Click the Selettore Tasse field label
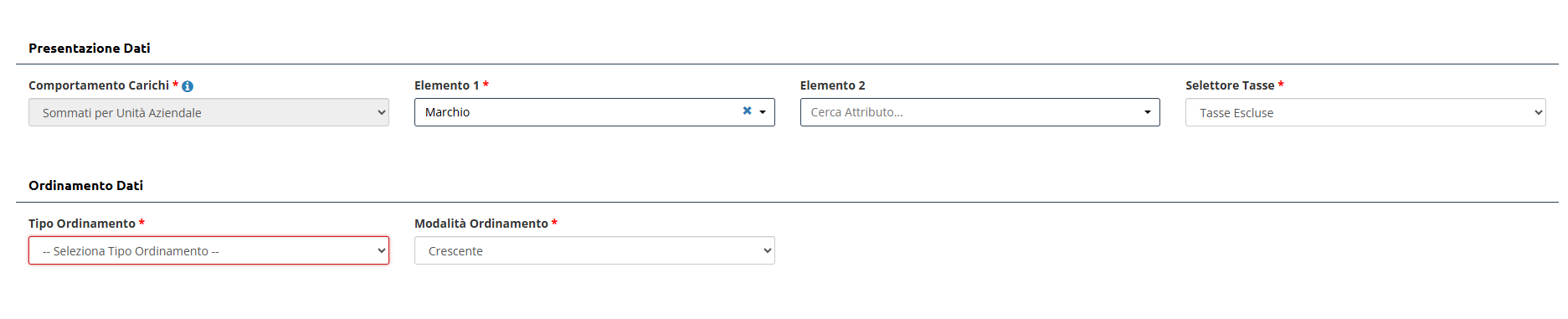The image size is (1568, 319). coord(1230,85)
